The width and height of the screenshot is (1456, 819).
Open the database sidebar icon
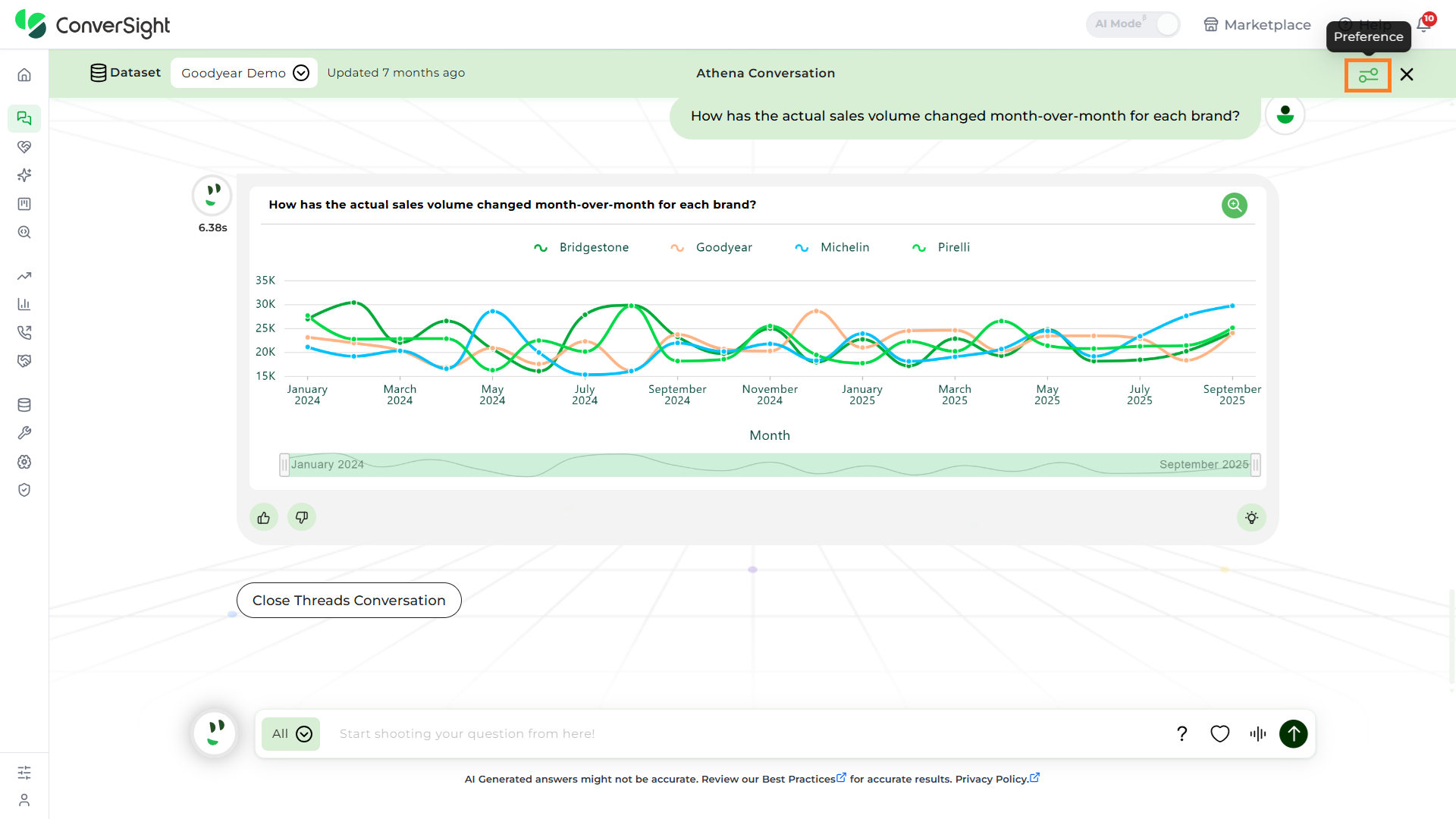click(24, 405)
